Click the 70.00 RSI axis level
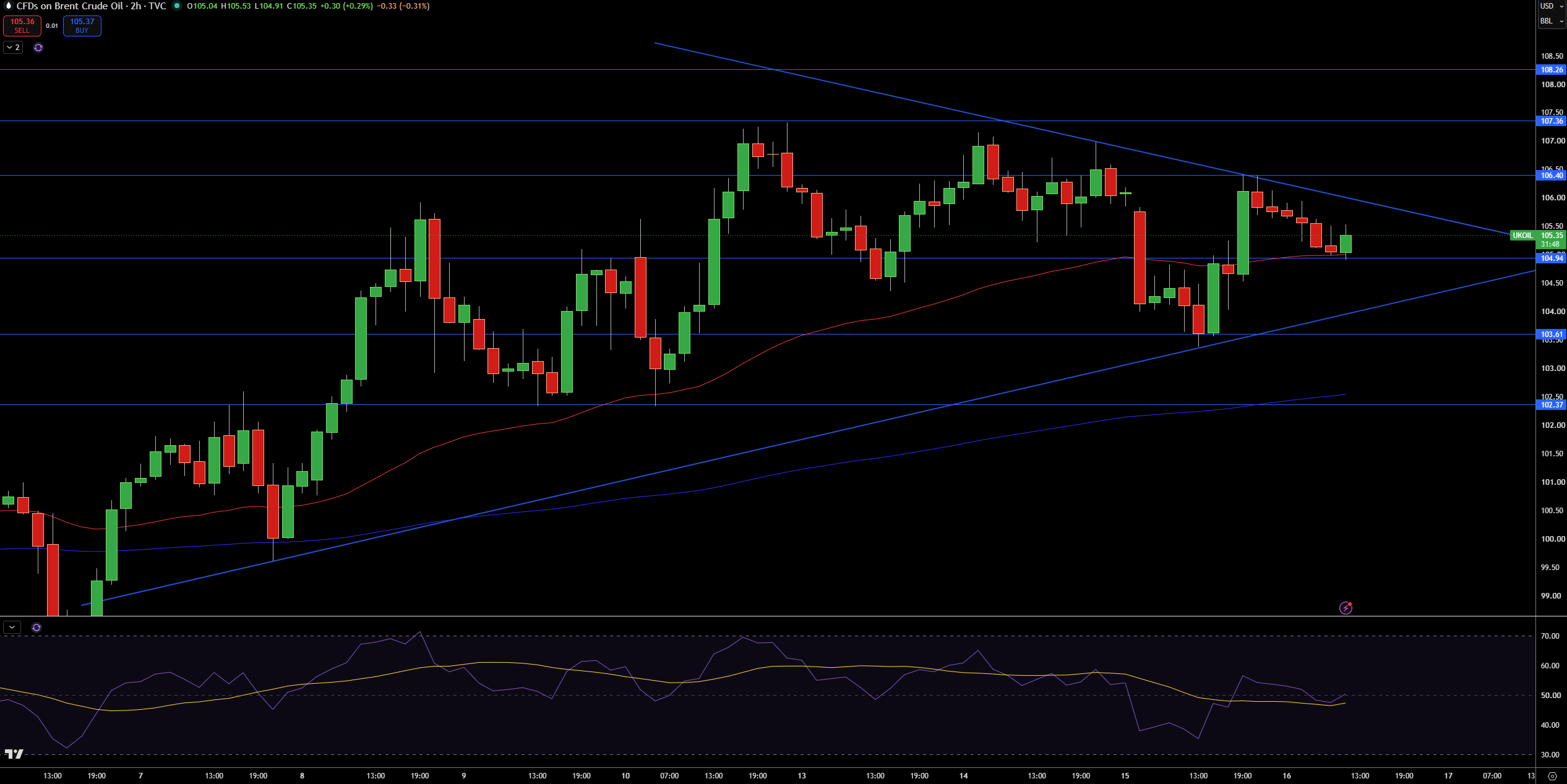 (1550, 636)
